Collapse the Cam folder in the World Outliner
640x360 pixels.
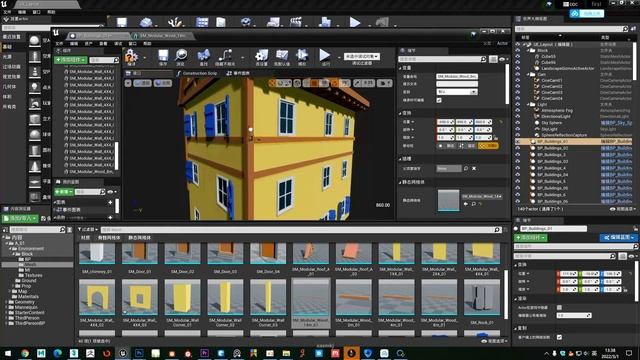(x=528, y=75)
